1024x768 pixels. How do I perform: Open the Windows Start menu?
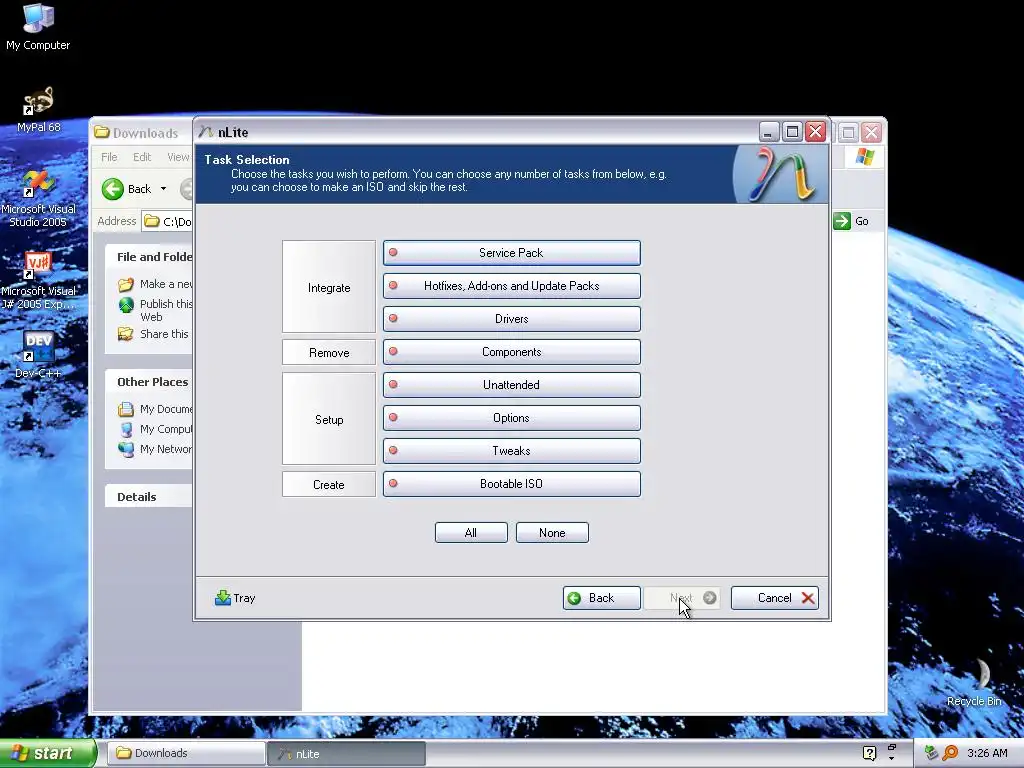(x=48, y=754)
